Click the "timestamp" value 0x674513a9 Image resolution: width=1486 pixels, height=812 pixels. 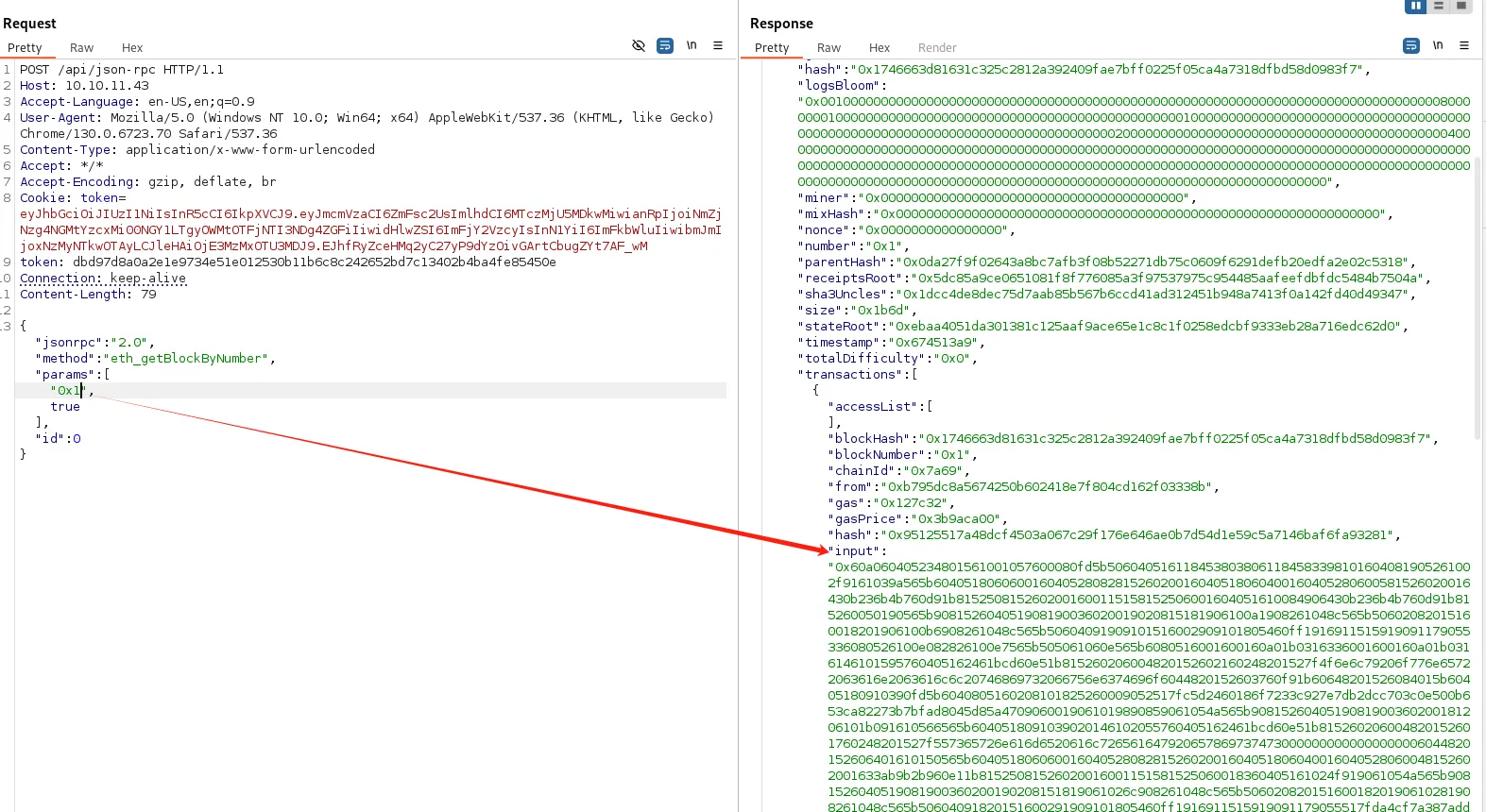932,342
